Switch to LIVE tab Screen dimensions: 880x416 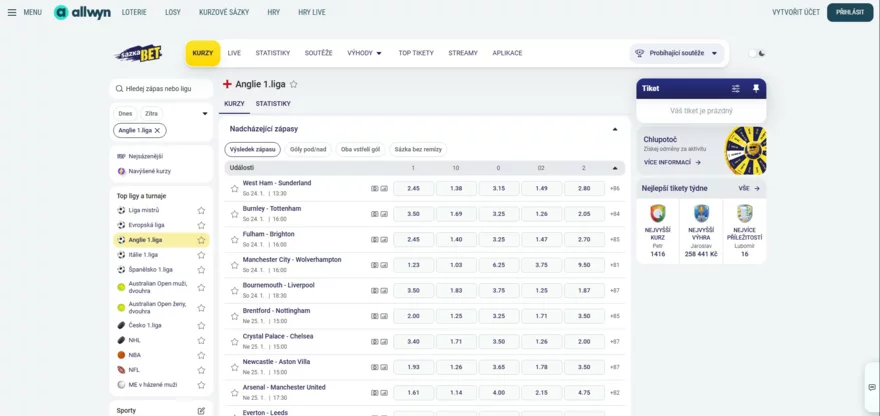pyautogui.click(x=234, y=53)
